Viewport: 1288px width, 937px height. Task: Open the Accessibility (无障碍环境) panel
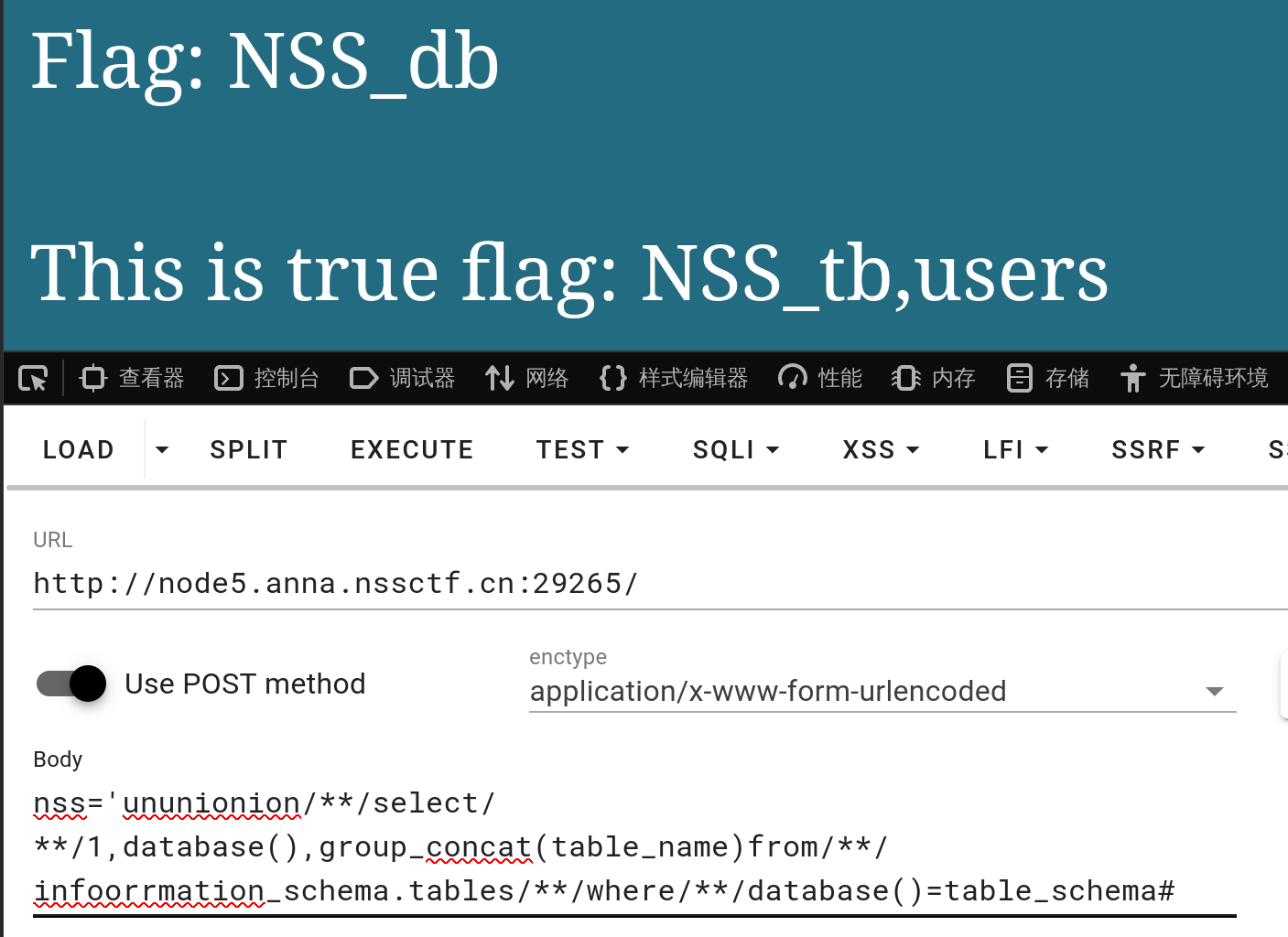coord(1194,378)
